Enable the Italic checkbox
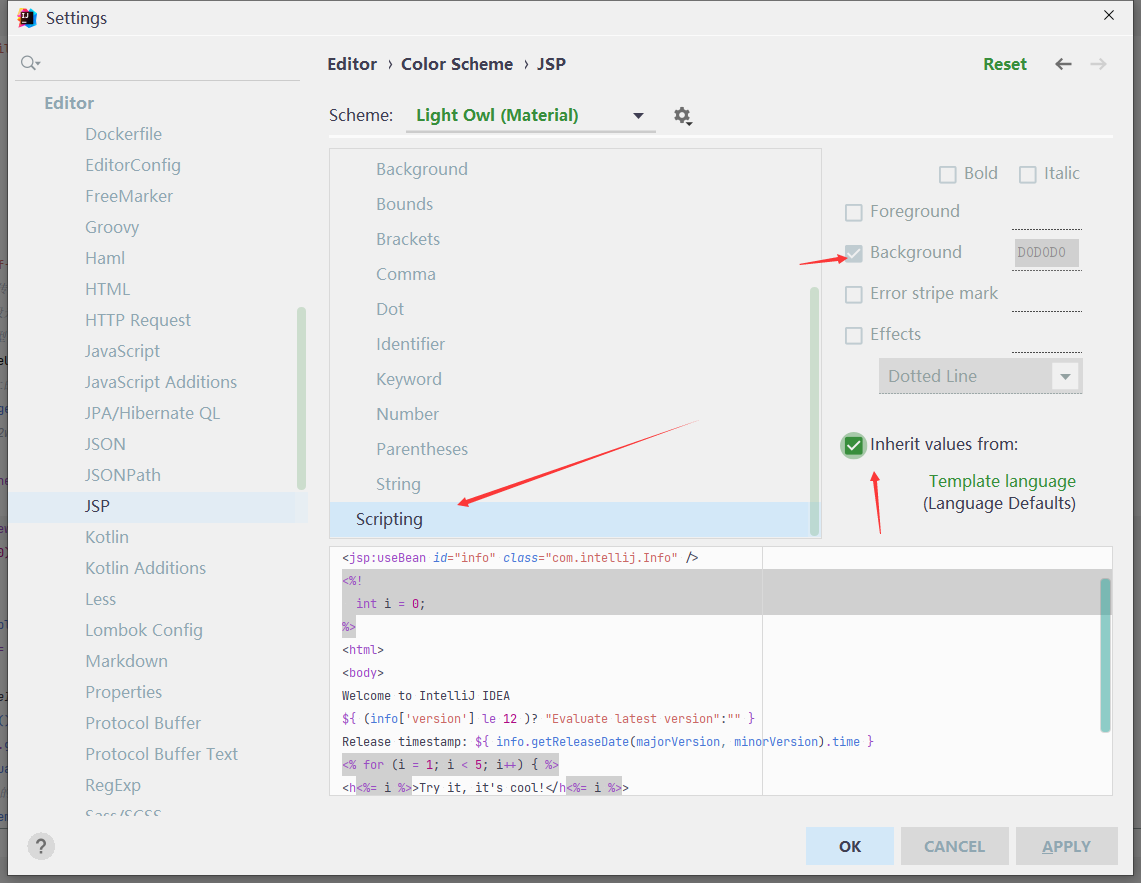The image size is (1141, 883). click(x=1027, y=174)
